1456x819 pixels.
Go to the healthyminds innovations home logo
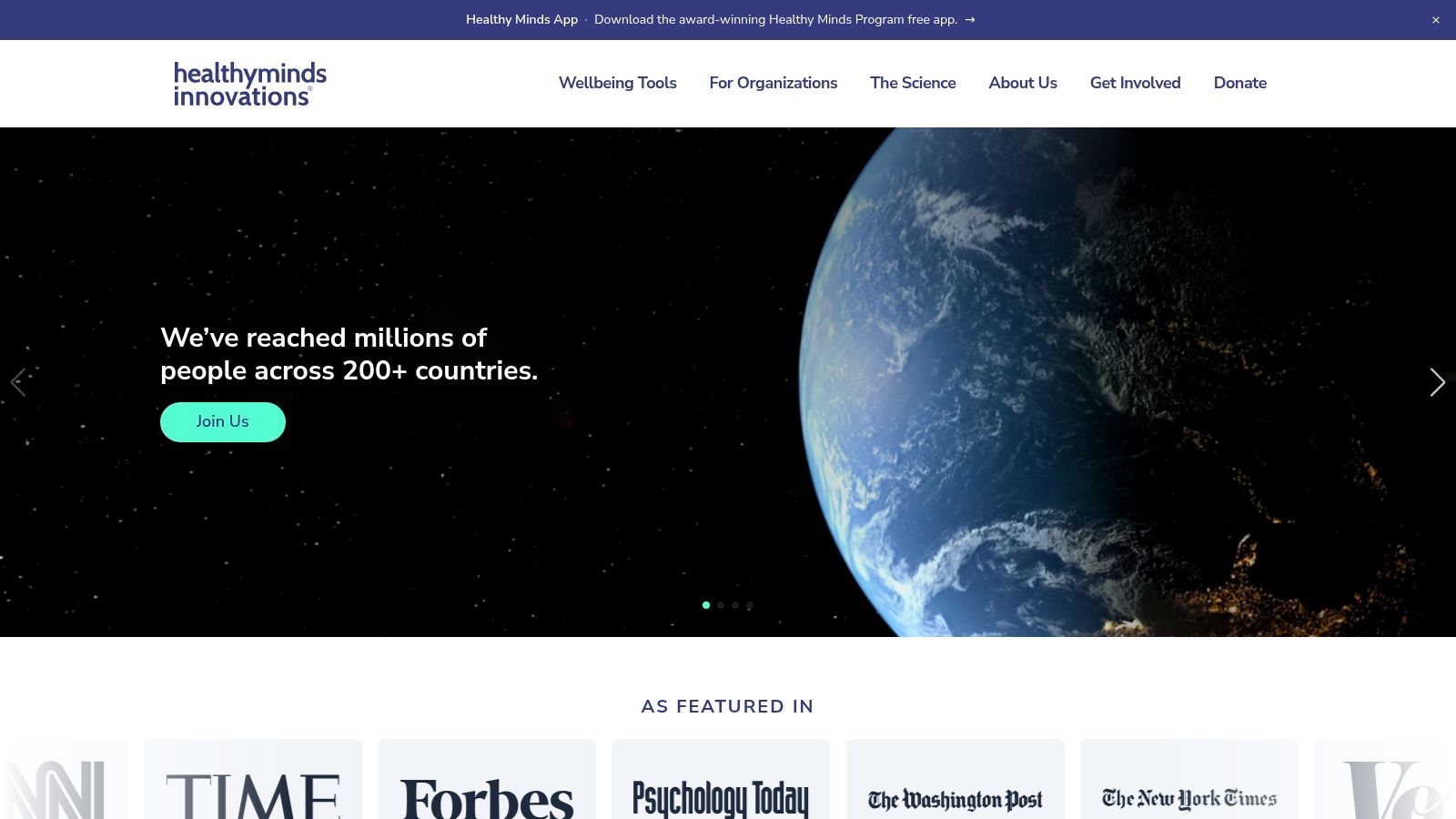pyautogui.click(x=250, y=84)
